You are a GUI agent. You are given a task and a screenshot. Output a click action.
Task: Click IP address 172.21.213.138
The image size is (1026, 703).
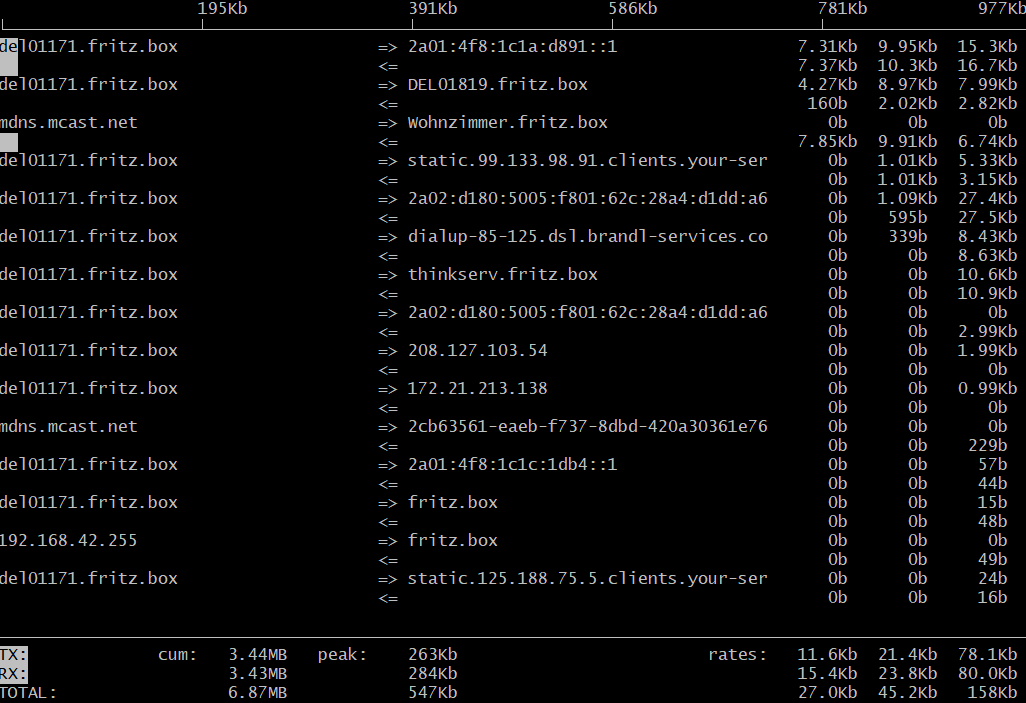click(477, 389)
